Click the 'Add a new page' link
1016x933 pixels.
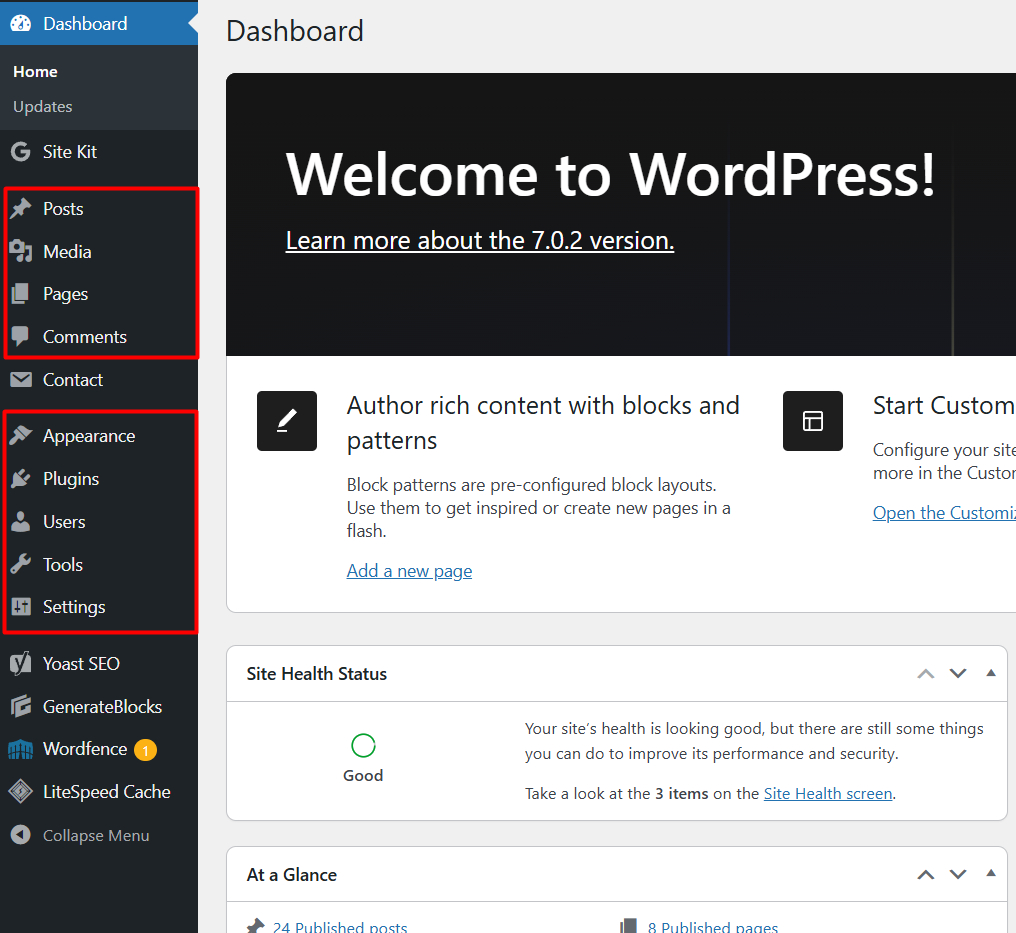point(409,571)
